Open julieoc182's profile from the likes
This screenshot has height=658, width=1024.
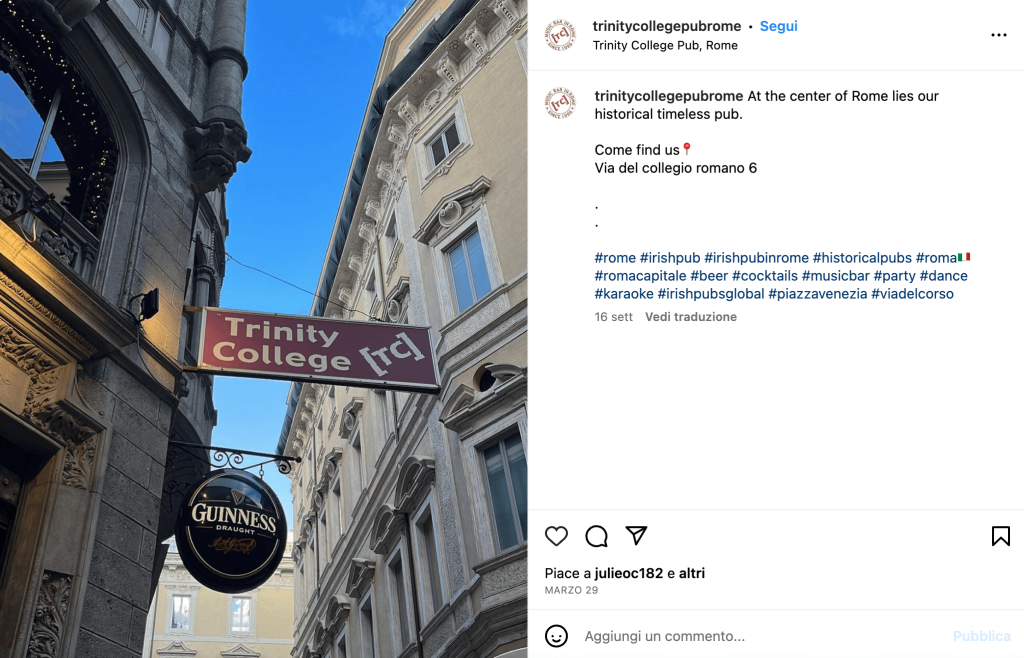[628, 573]
